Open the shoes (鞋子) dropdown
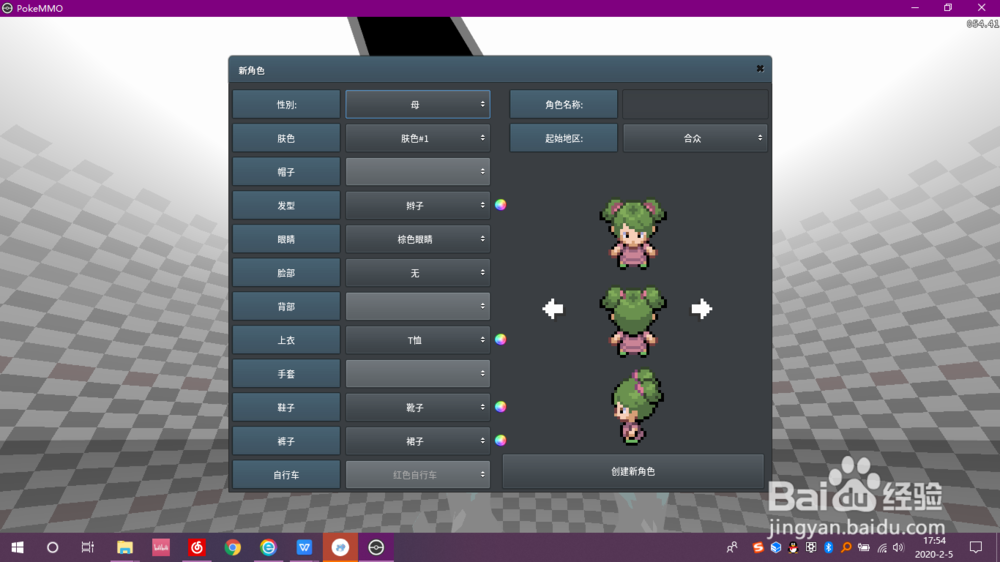 418,407
